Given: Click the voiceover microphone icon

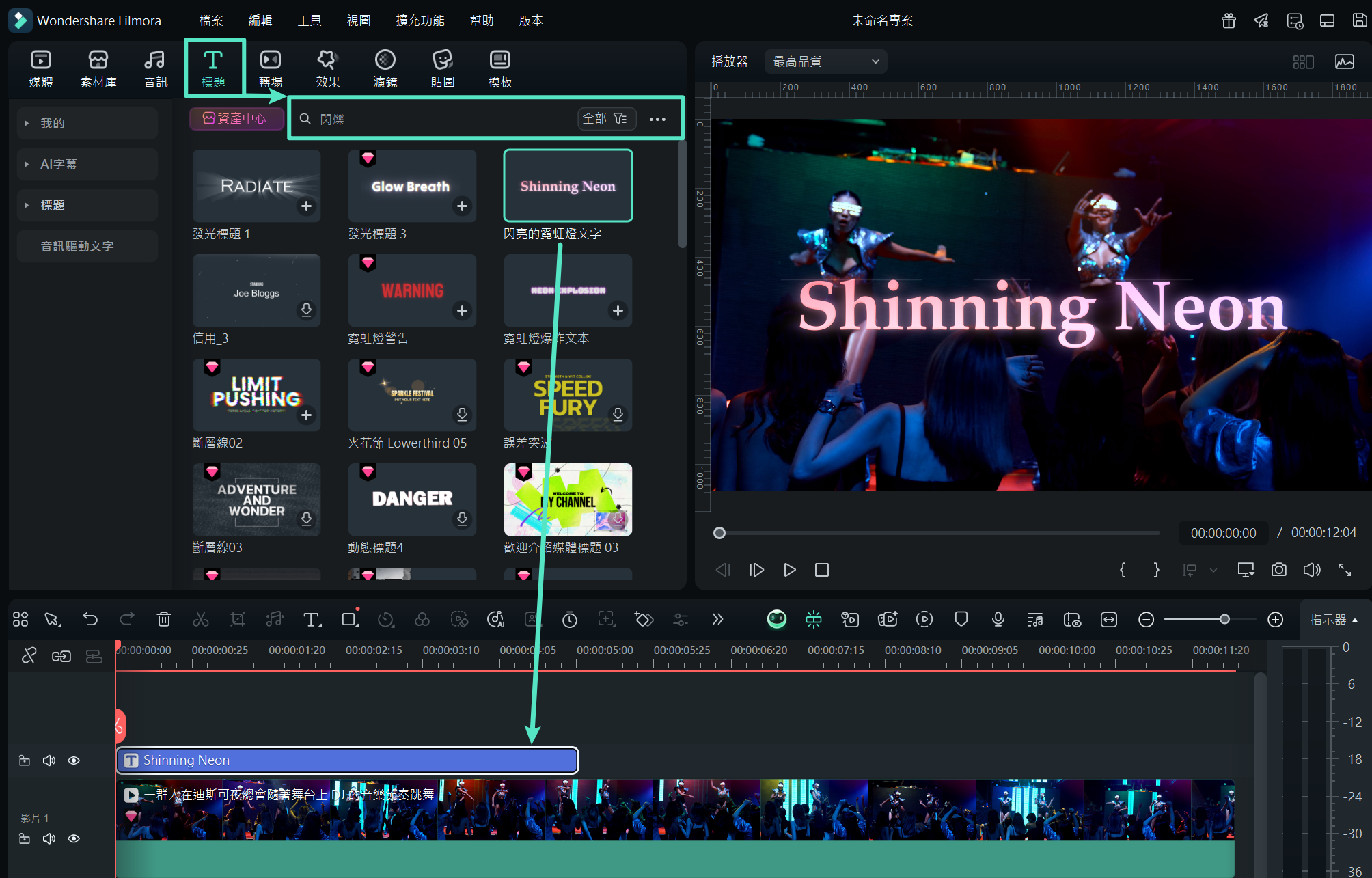Looking at the screenshot, I should [998, 619].
